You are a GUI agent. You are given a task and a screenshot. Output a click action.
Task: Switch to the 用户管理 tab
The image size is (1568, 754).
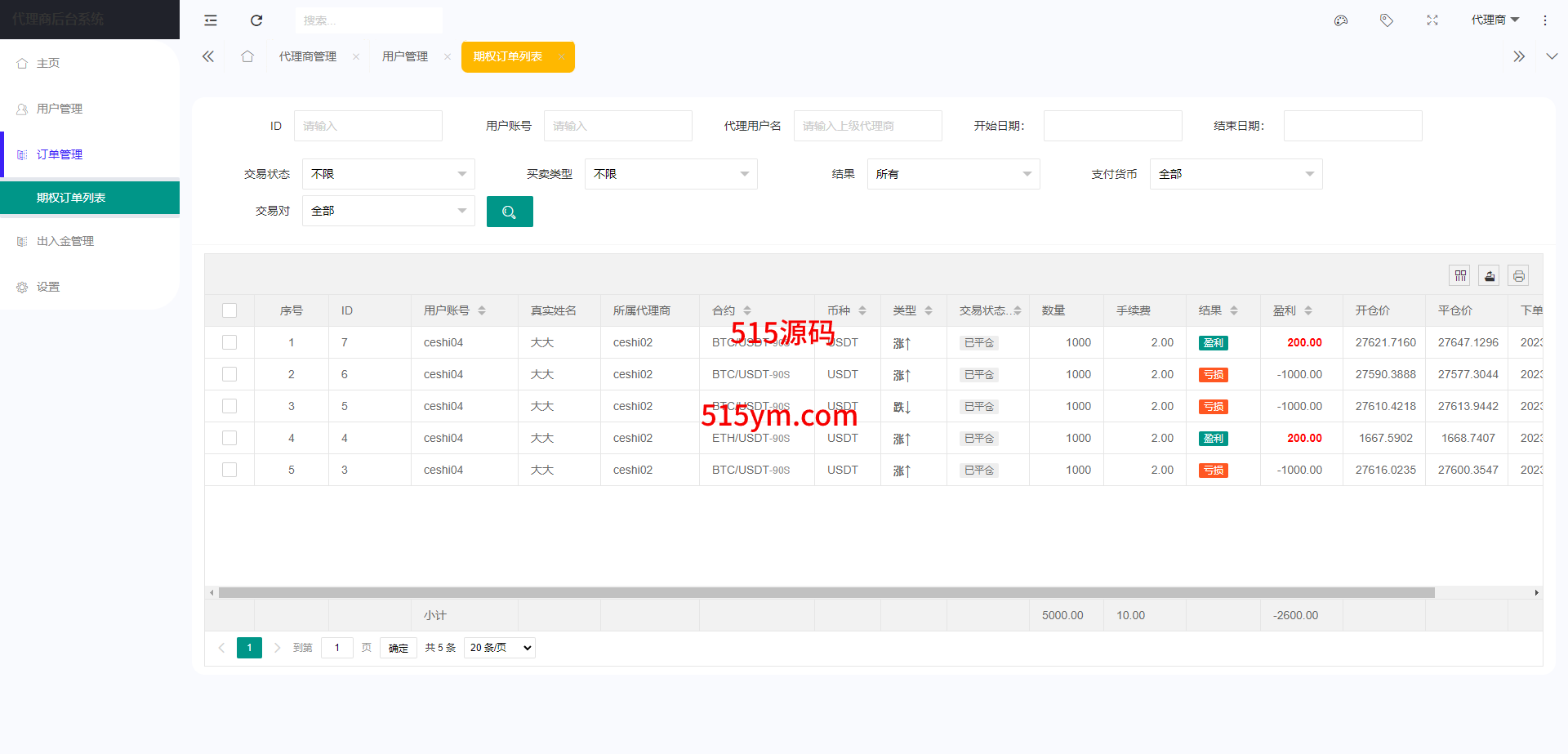[405, 56]
